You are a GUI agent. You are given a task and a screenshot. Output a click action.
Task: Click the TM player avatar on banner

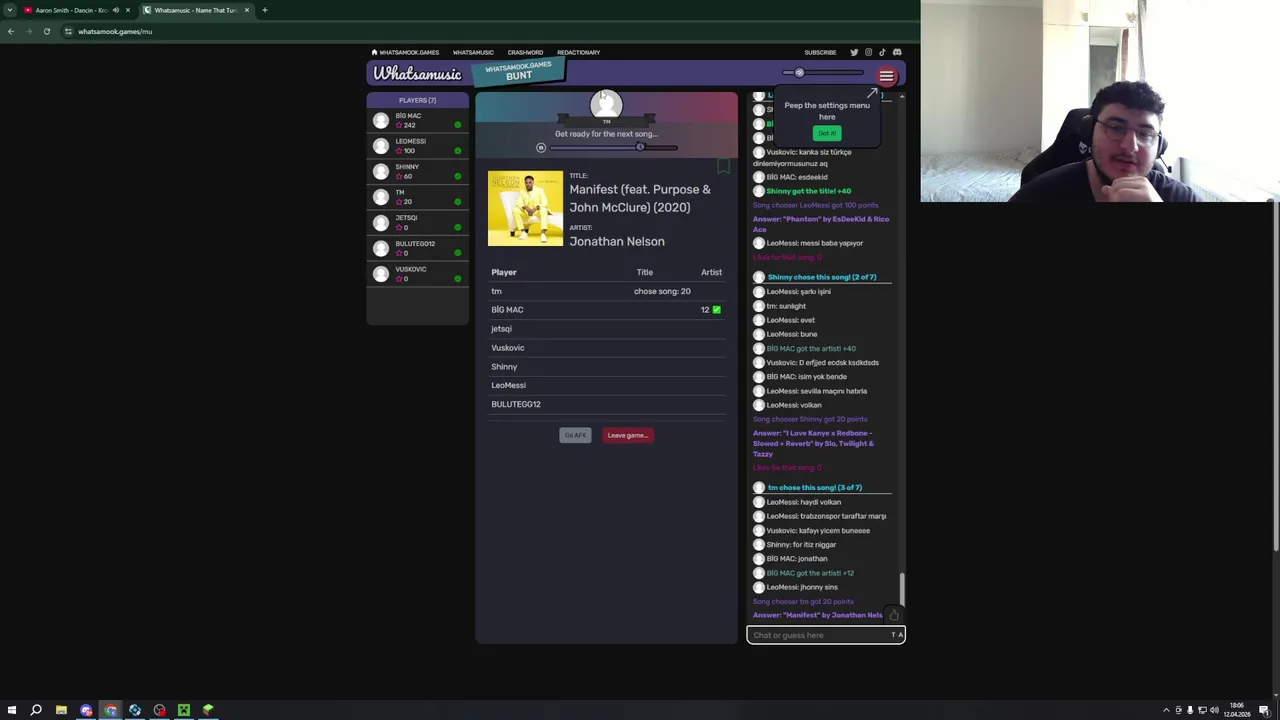(x=606, y=104)
